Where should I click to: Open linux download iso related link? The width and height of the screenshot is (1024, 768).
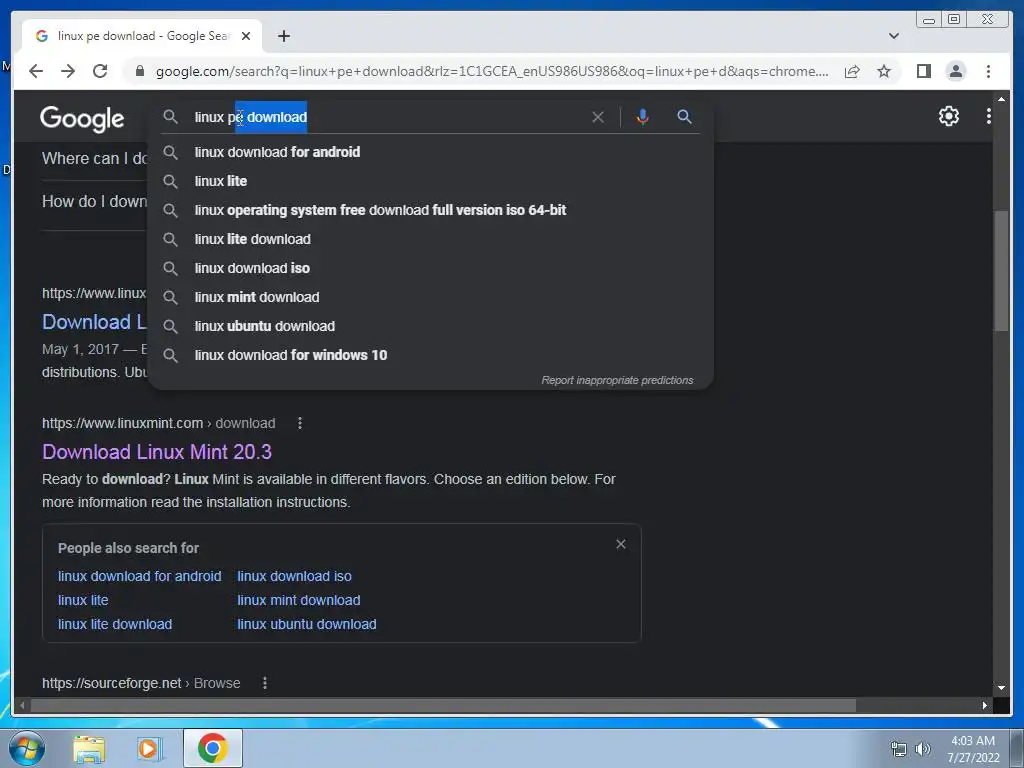pos(294,576)
